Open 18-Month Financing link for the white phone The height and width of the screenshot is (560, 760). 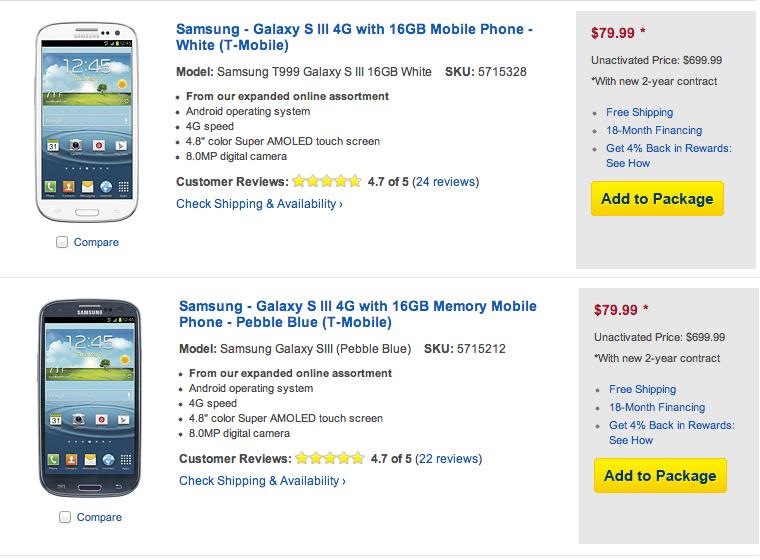[x=654, y=130]
